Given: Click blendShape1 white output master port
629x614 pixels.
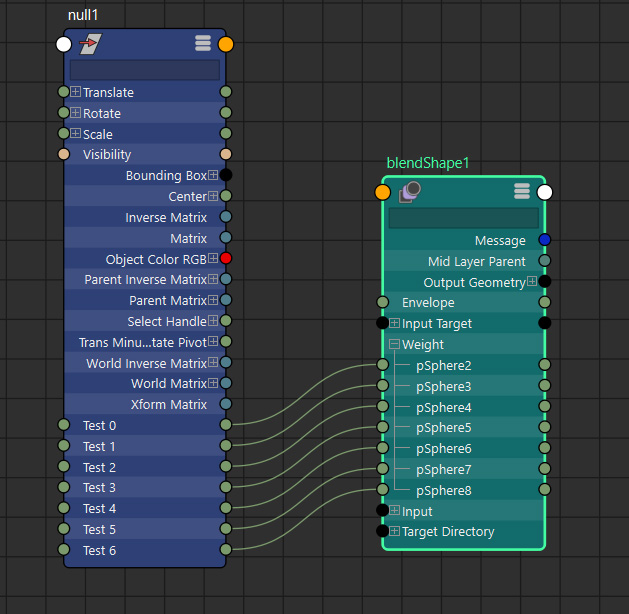Looking at the screenshot, I should [545, 192].
